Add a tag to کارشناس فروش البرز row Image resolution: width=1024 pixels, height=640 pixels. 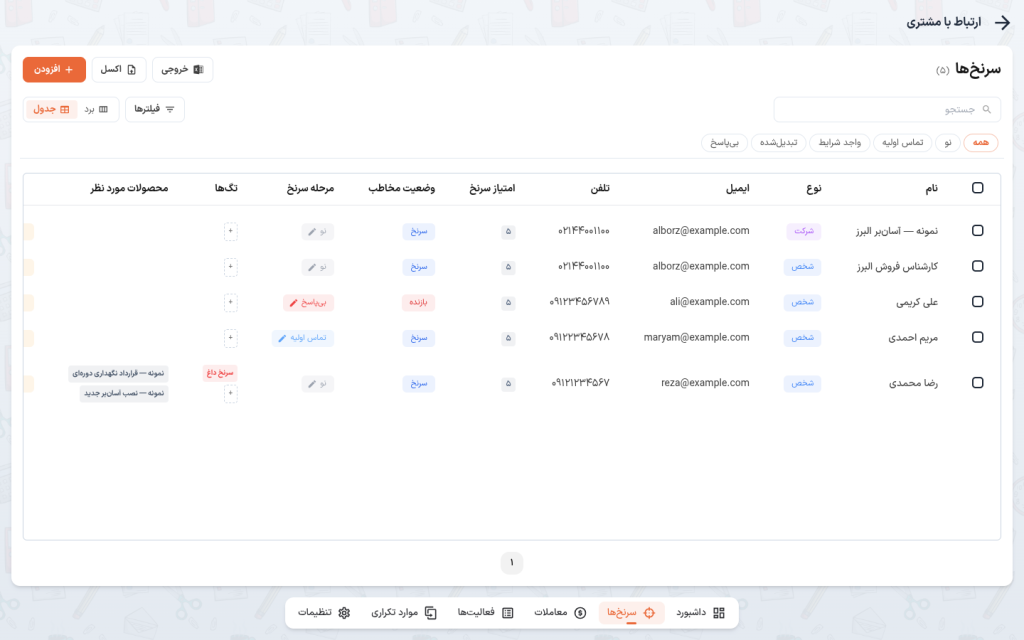[231, 266]
